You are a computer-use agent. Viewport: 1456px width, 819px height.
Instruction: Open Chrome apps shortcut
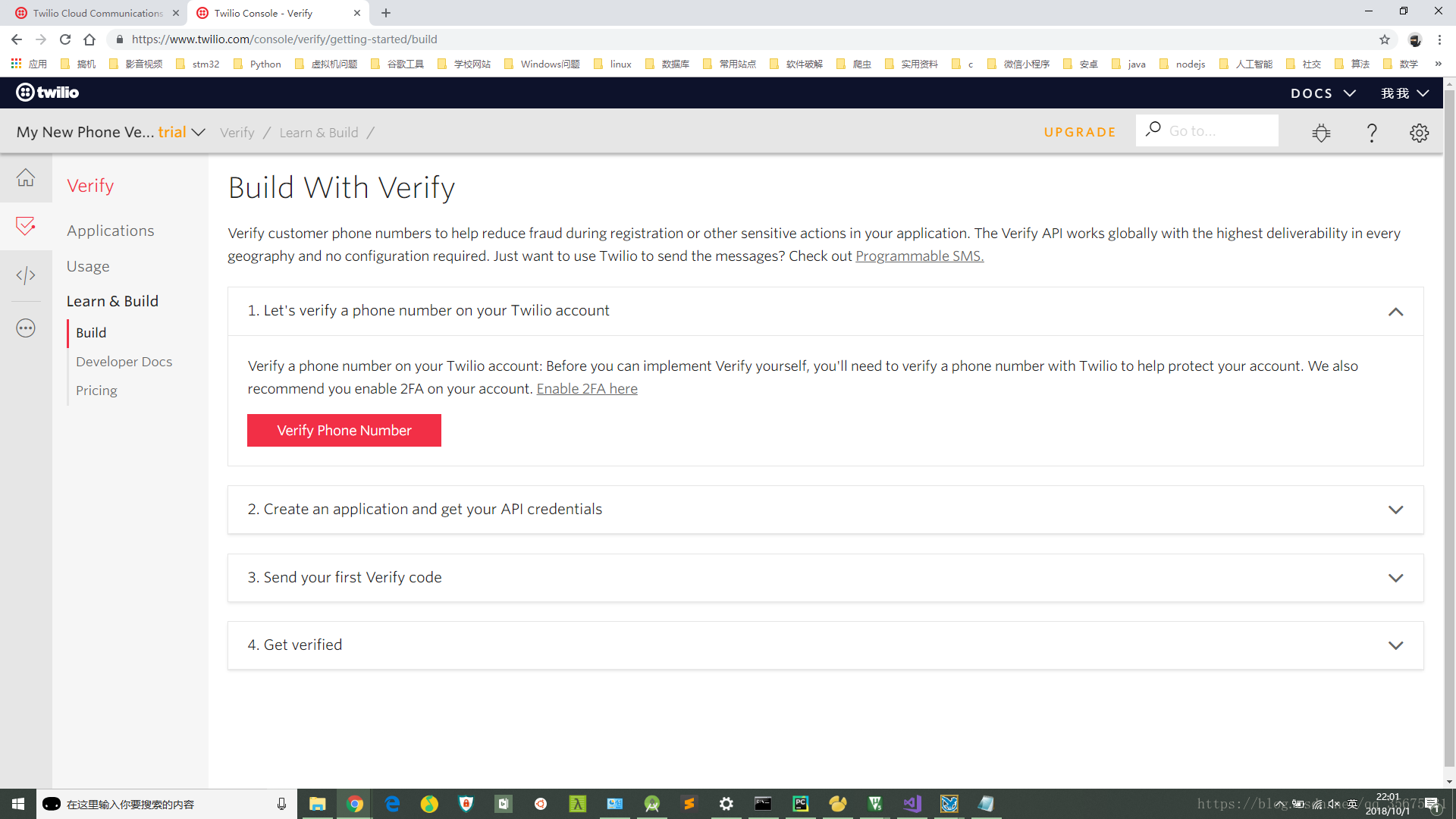pyautogui.click(x=28, y=64)
